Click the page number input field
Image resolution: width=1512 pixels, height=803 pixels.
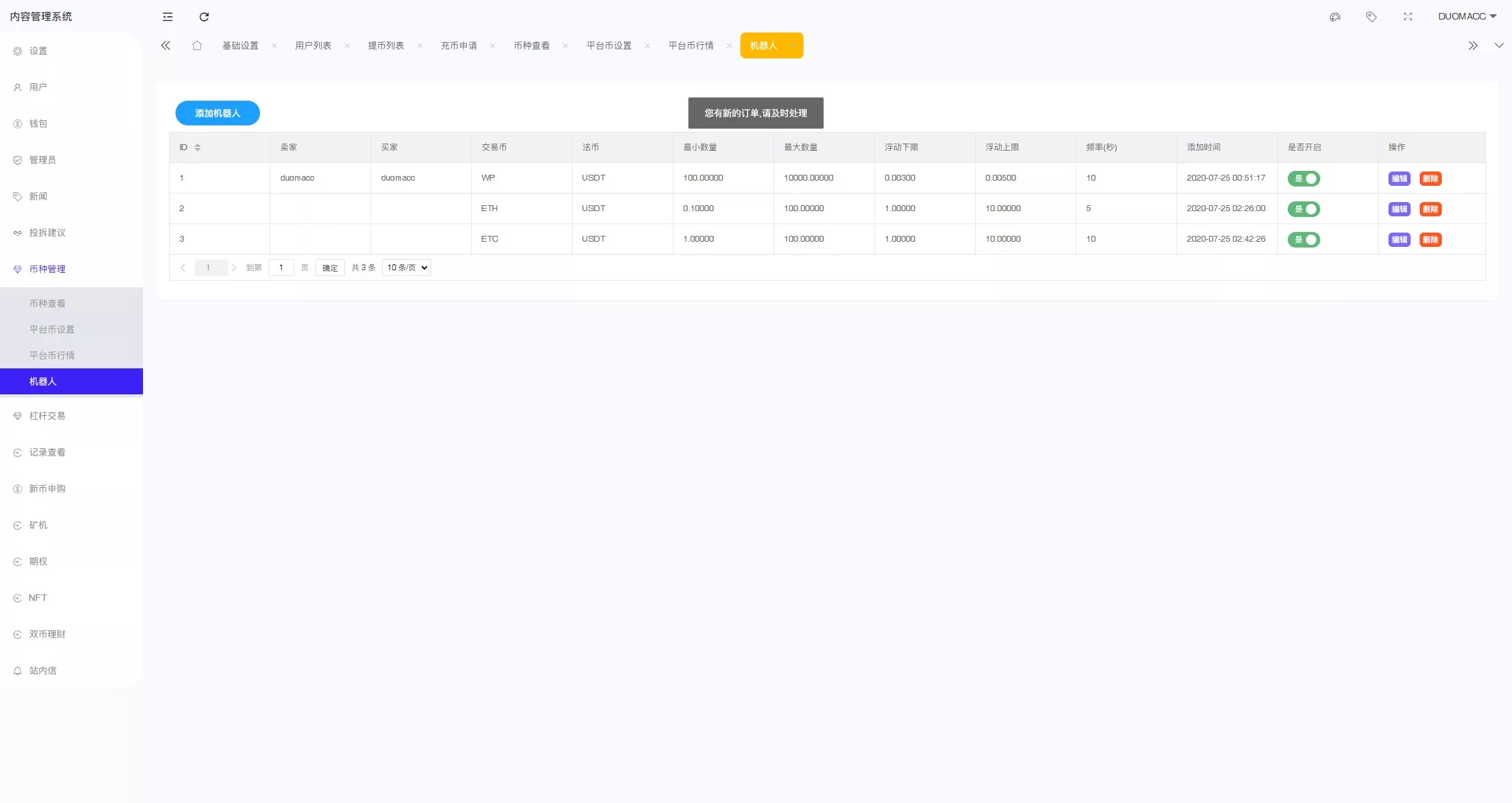click(281, 268)
